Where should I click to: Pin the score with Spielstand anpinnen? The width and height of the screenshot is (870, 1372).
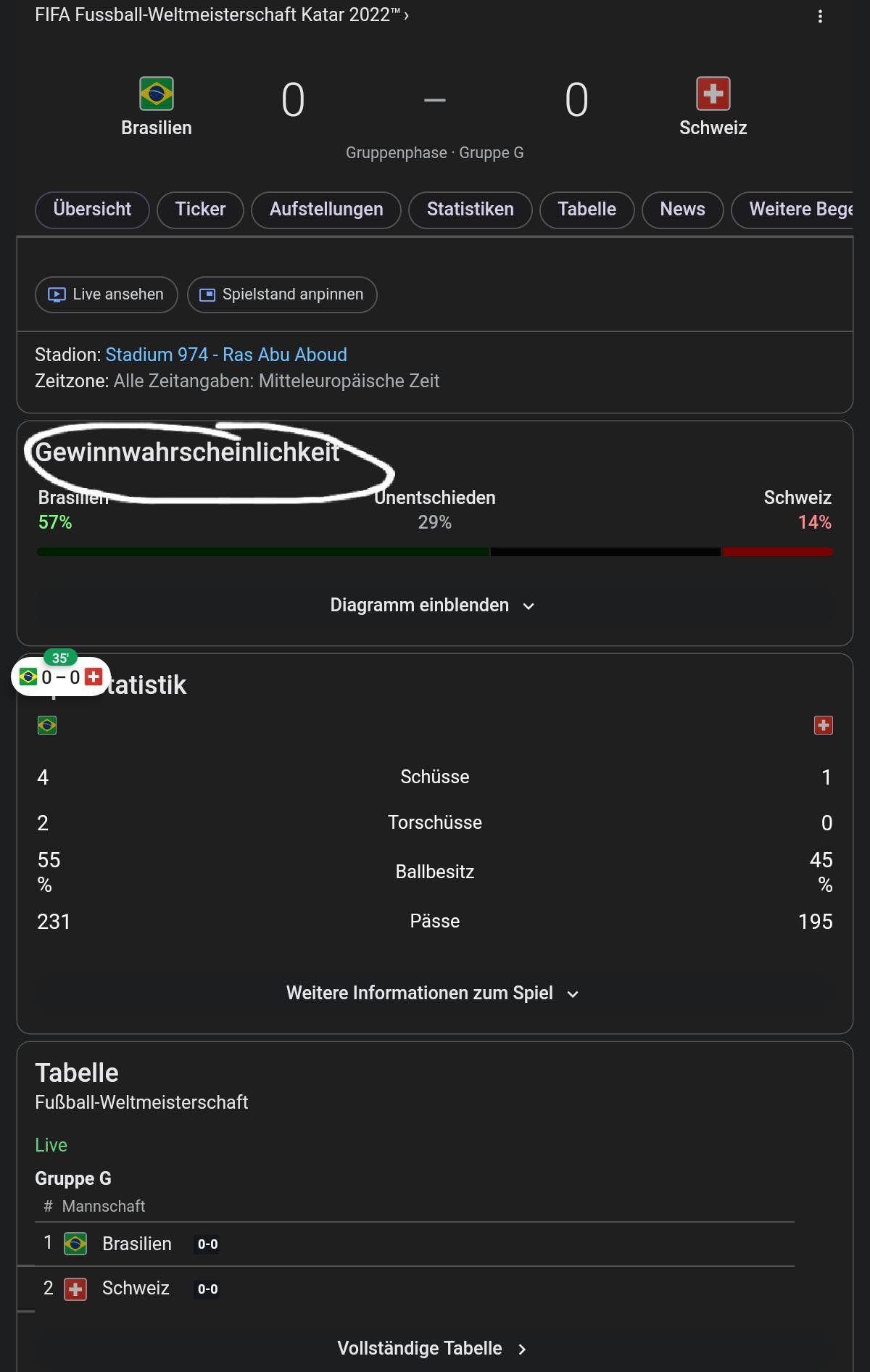[x=282, y=294]
